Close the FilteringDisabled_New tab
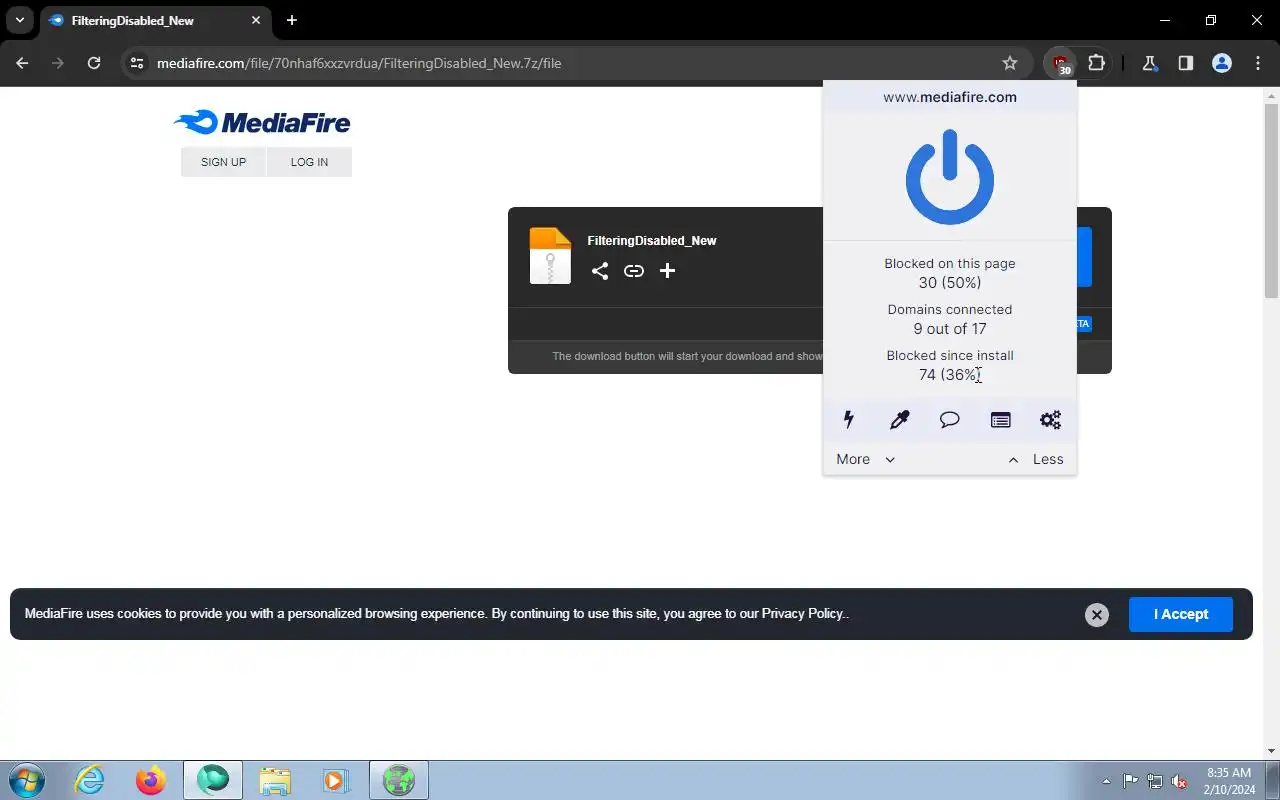The width and height of the screenshot is (1280, 800). 256,20
